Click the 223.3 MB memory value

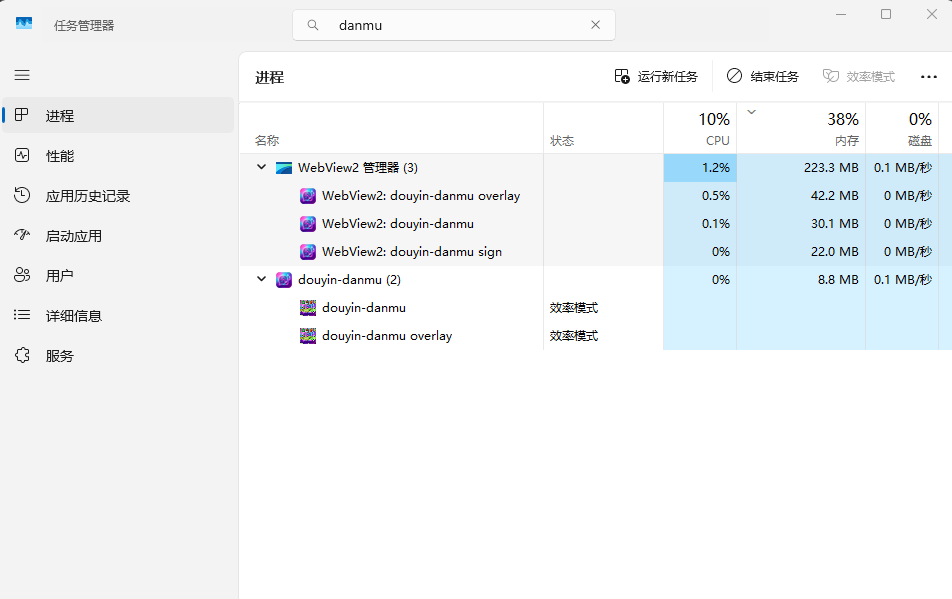831,168
